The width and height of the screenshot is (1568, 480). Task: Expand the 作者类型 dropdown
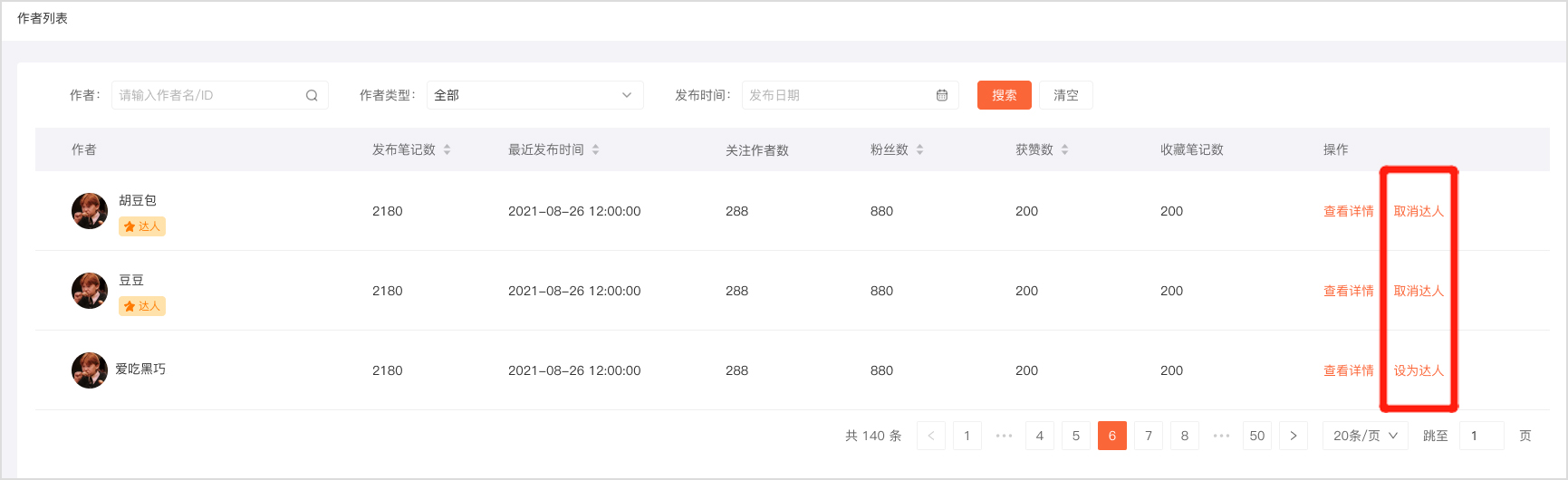(x=534, y=95)
